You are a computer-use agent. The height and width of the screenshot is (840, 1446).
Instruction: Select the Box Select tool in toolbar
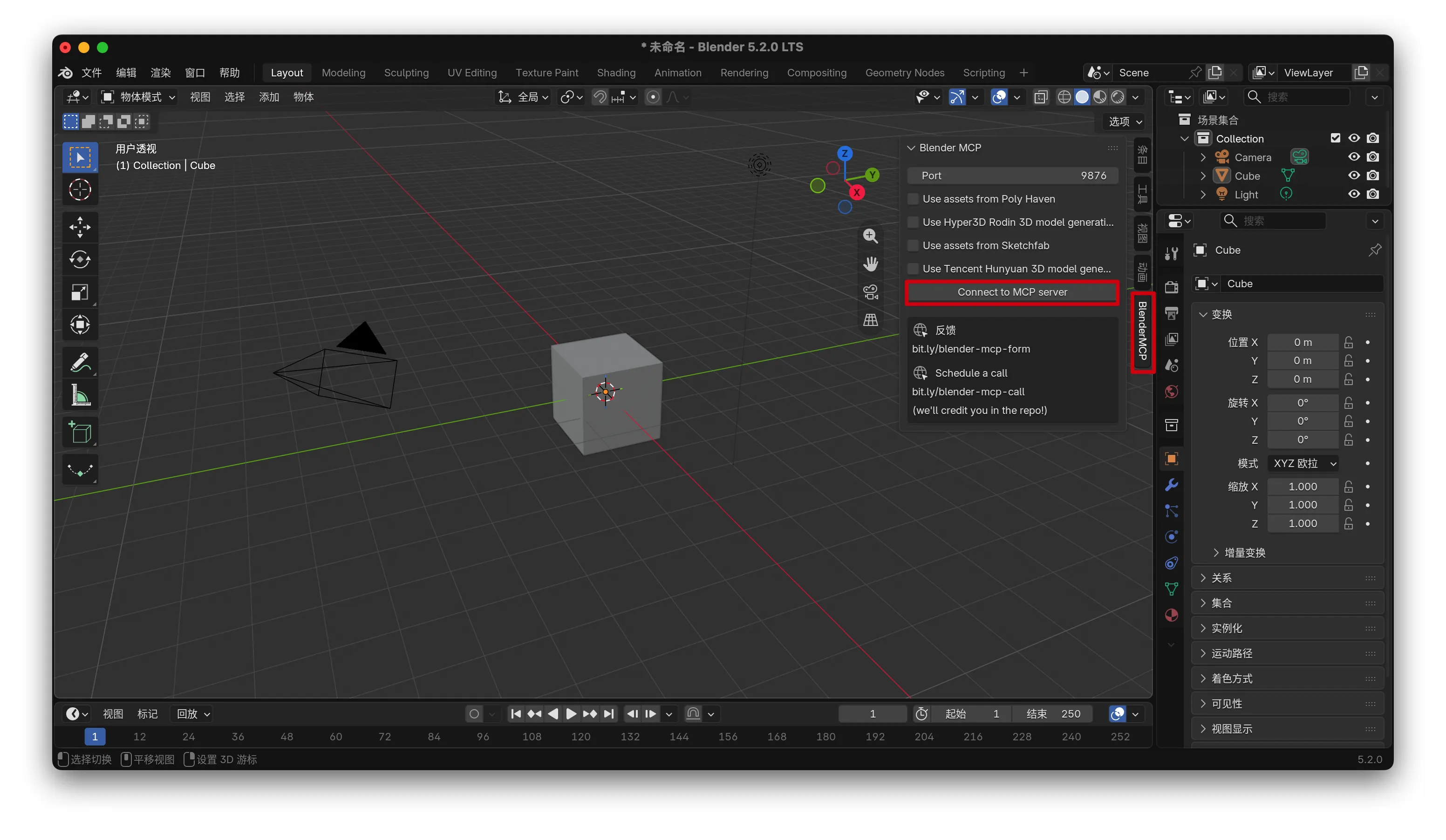80,157
